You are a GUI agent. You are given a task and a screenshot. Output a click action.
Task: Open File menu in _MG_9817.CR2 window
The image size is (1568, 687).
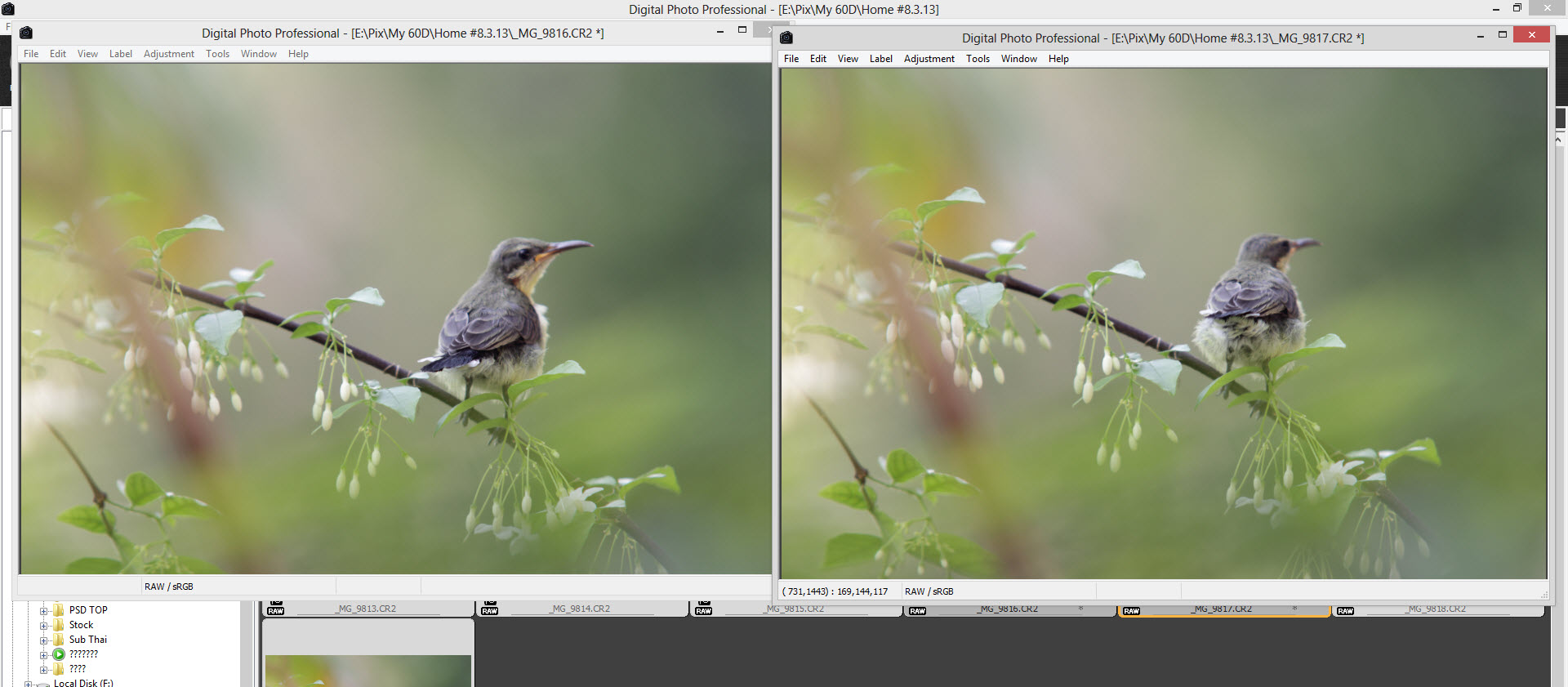coord(791,59)
